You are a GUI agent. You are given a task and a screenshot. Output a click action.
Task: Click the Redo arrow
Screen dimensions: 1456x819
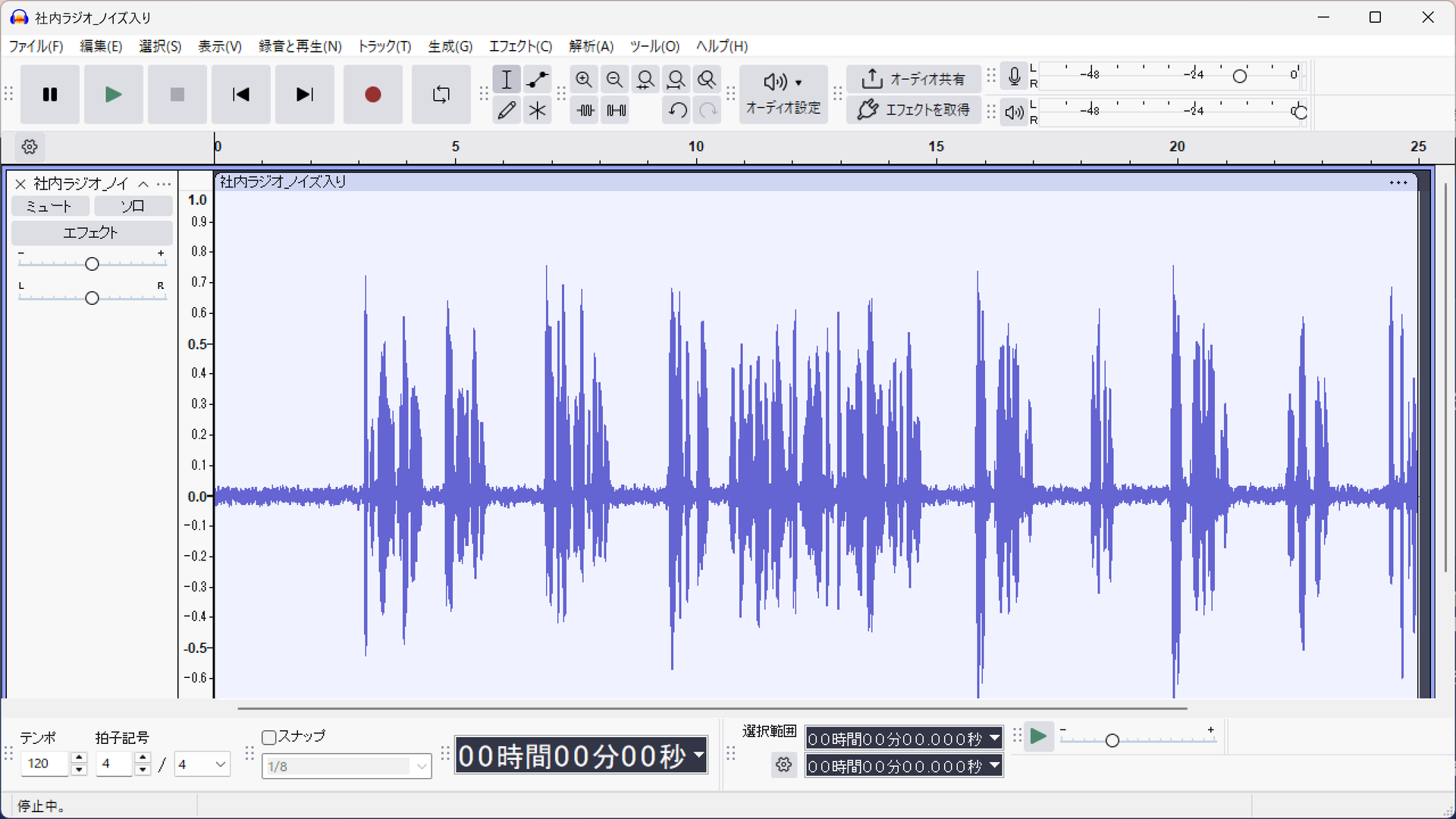(708, 111)
